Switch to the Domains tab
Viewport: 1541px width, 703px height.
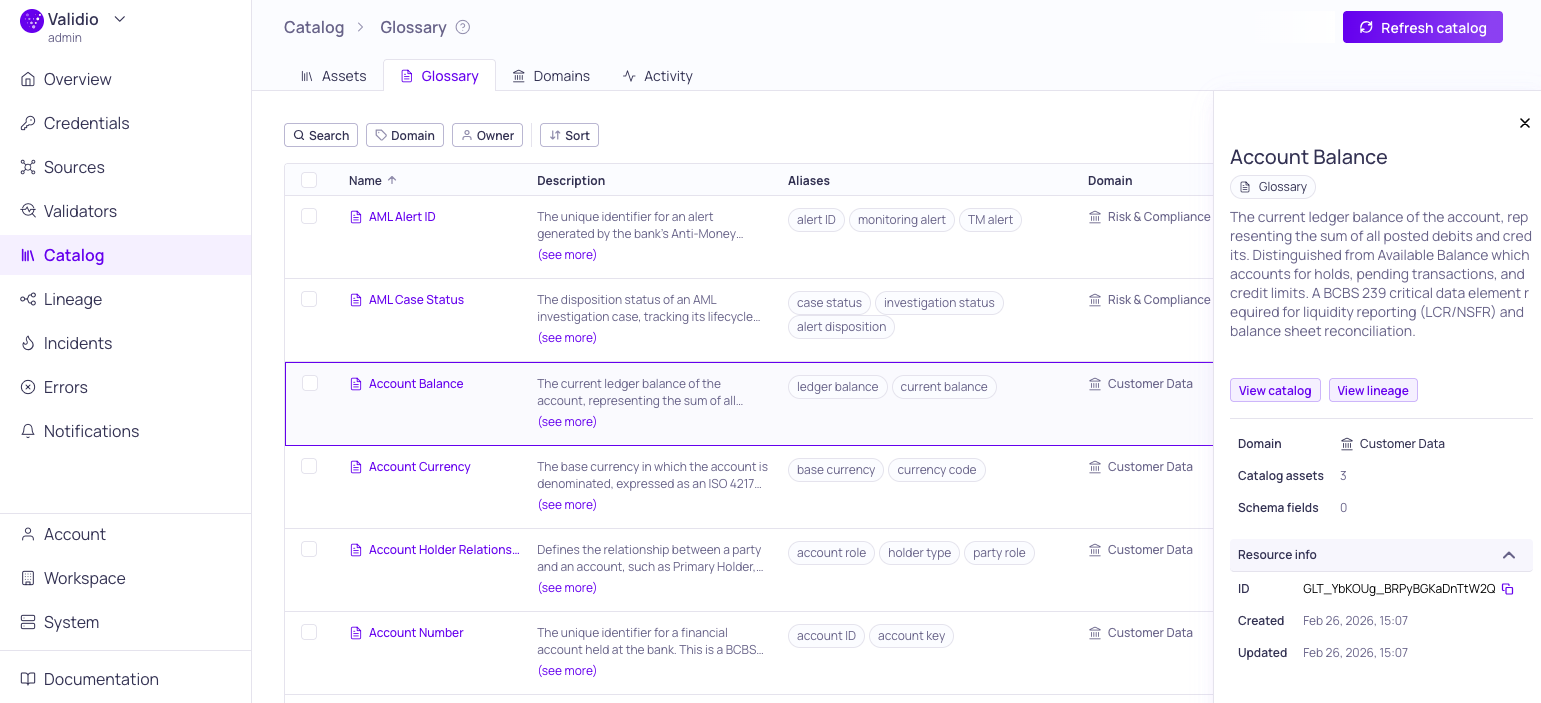click(551, 76)
